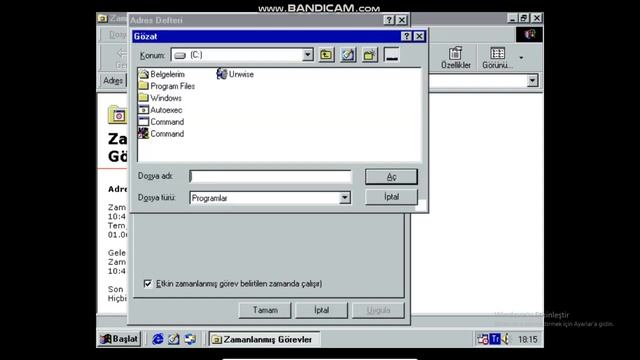Click the Tr keyboard language tray indicator
Viewport: 640px width, 360px height.
coord(495,339)
